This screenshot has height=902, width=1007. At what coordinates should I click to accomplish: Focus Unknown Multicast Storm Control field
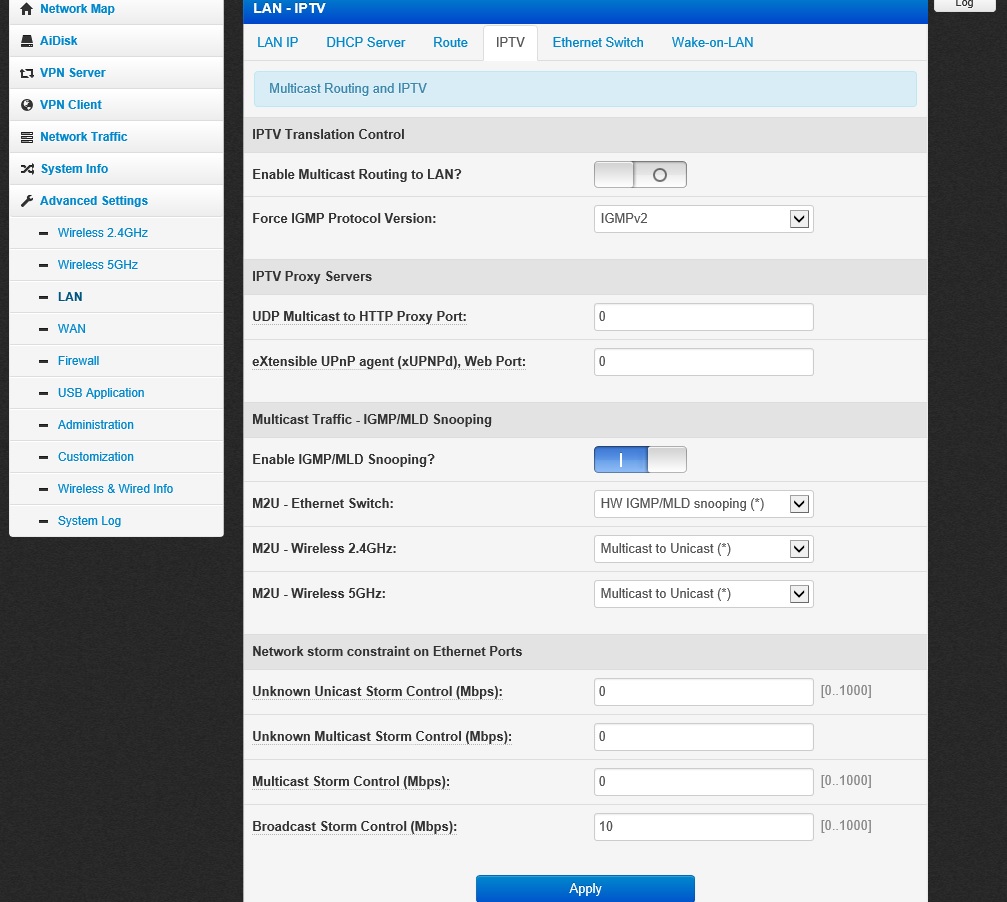pos(703,737)
